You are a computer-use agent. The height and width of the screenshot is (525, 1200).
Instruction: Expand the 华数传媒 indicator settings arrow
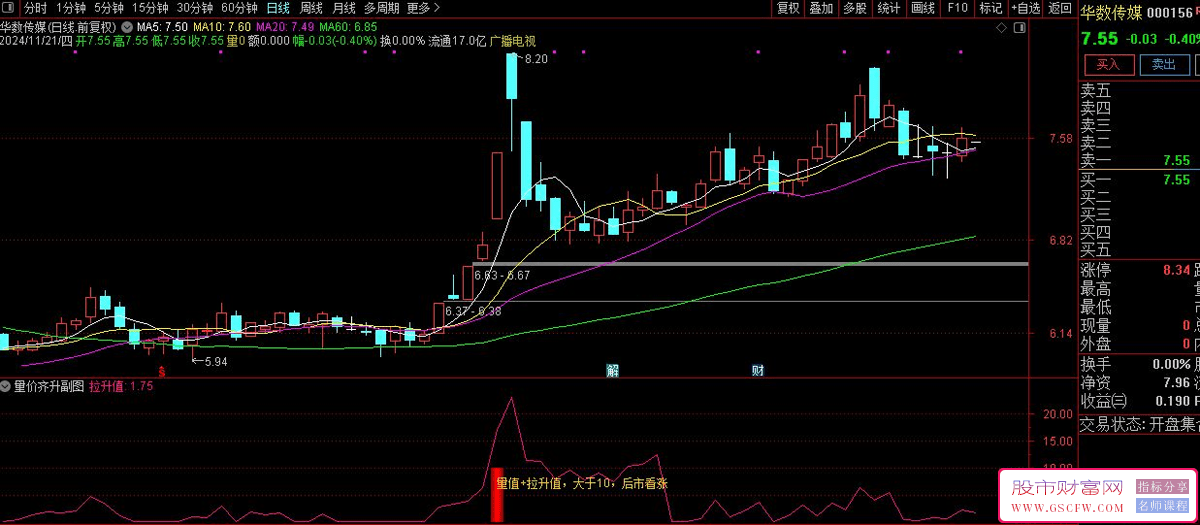(x=126, y=26)
